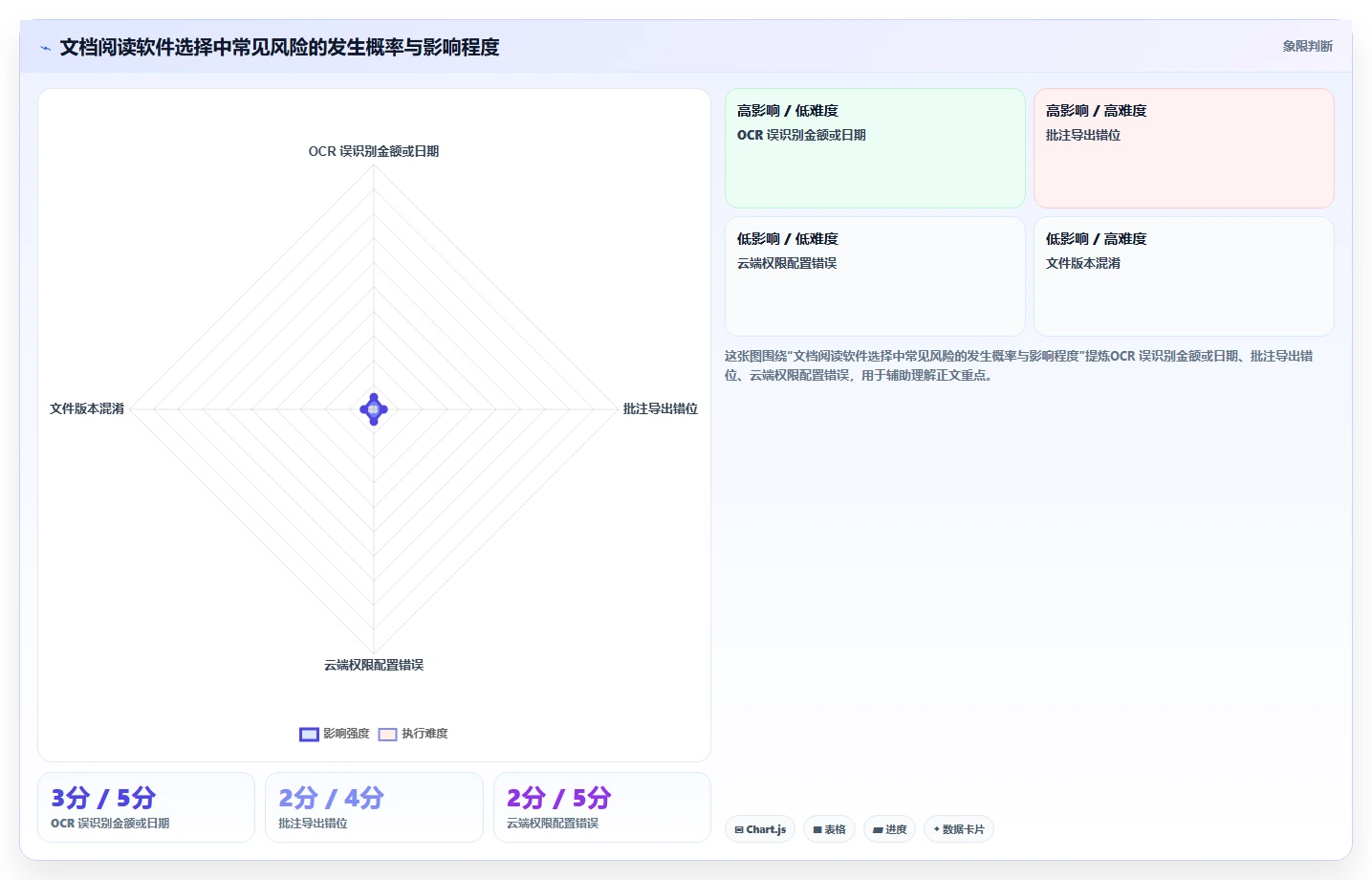This screenshot has width=1372, height=880.
Task: Toggle the 执行难度 legend item
Action: click(x=413, y=734)
